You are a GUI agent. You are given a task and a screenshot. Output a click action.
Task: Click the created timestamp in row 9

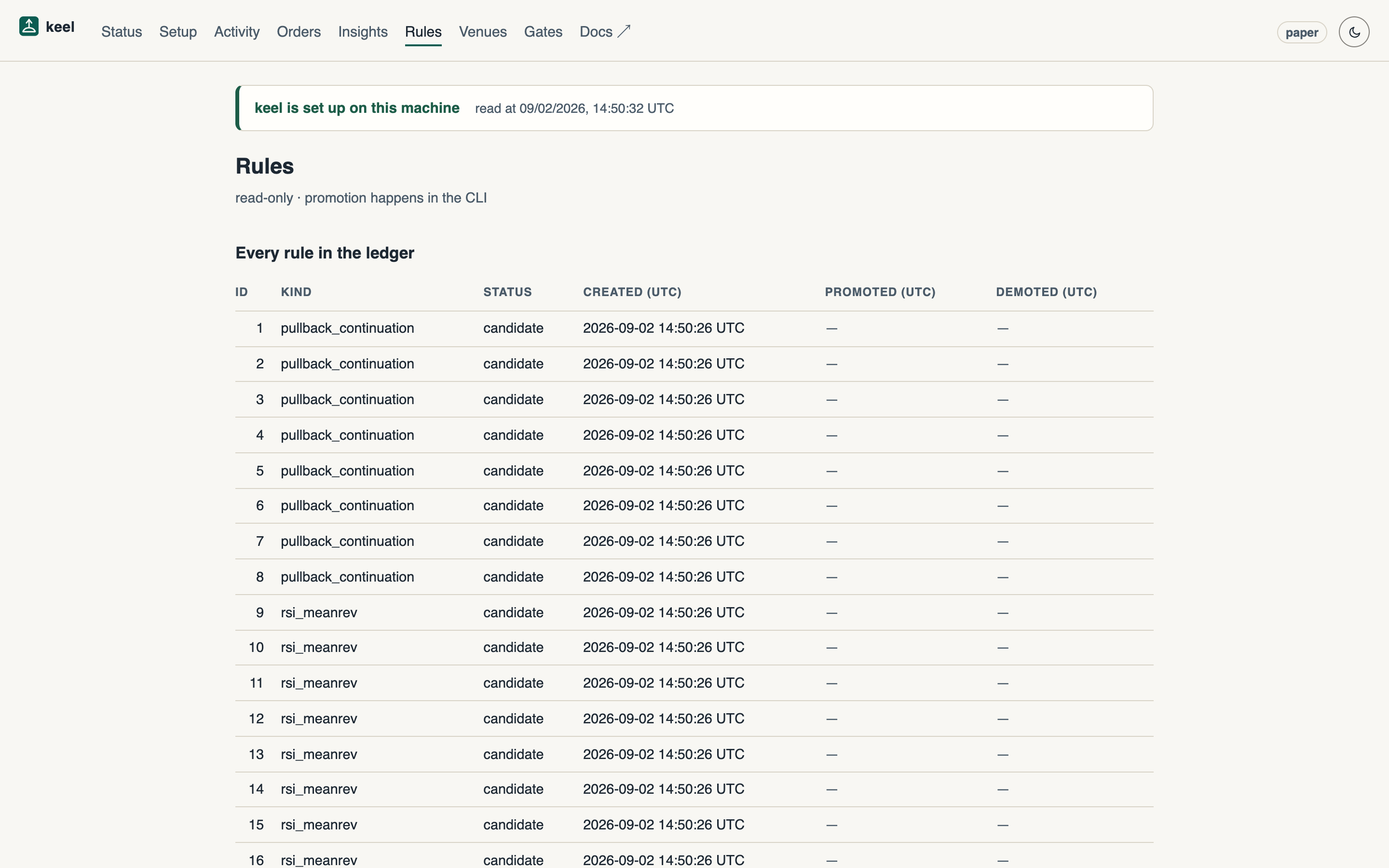(664, 612)
